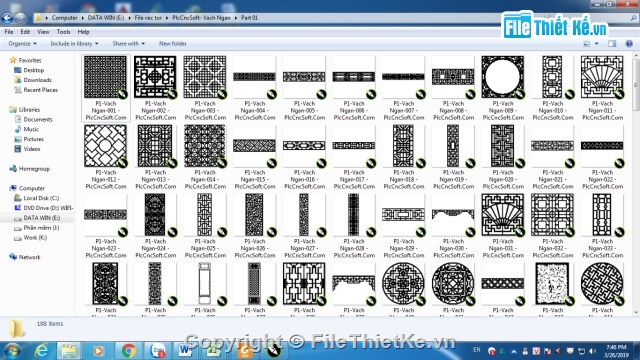Click the file name 'P1-Vach Ngan-022 - PlcCncSoft.Com'
Screen dimensions: 640x360
pos(602,179)
